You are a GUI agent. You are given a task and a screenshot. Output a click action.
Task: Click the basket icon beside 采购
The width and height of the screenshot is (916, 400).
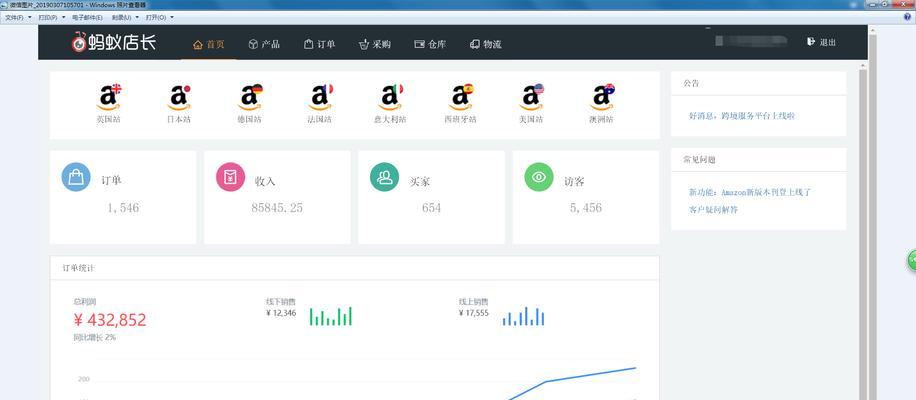pos(364,44)
